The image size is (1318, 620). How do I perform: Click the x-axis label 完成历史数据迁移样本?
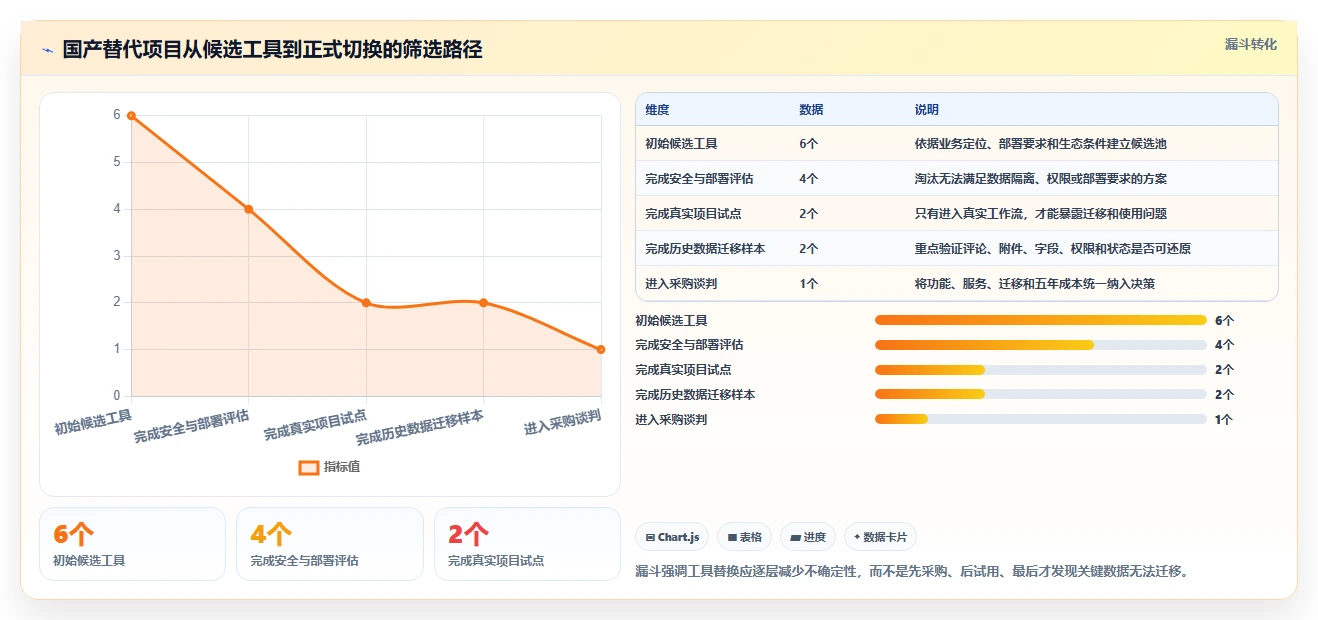click(x=420, y=428)
